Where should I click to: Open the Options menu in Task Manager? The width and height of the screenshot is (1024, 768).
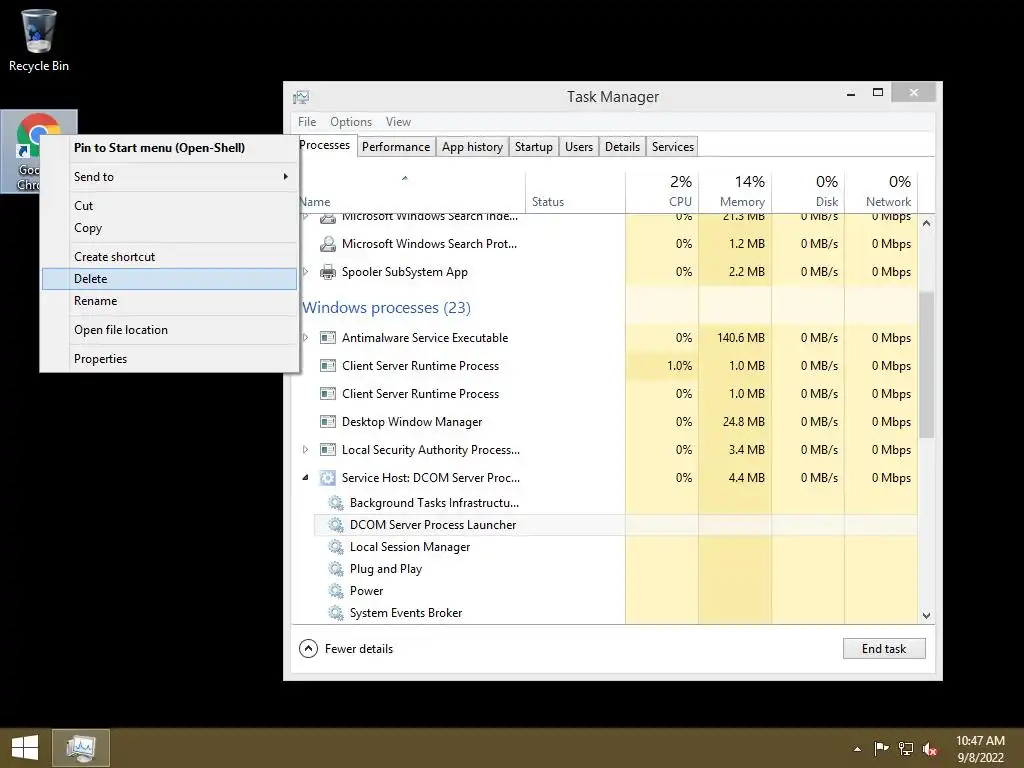(351, 122)
